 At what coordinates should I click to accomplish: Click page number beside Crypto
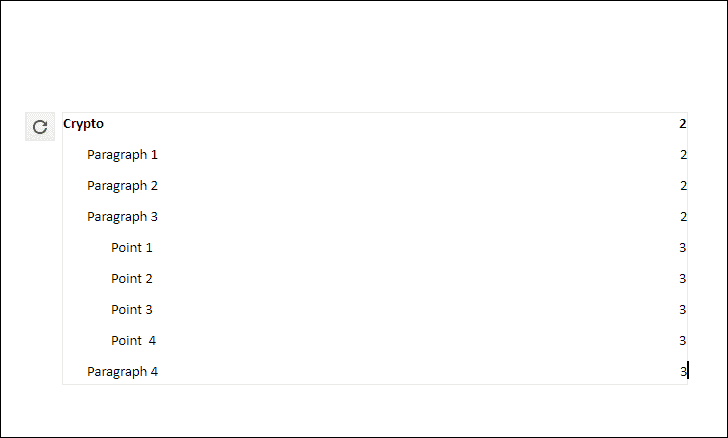(682, 124)
